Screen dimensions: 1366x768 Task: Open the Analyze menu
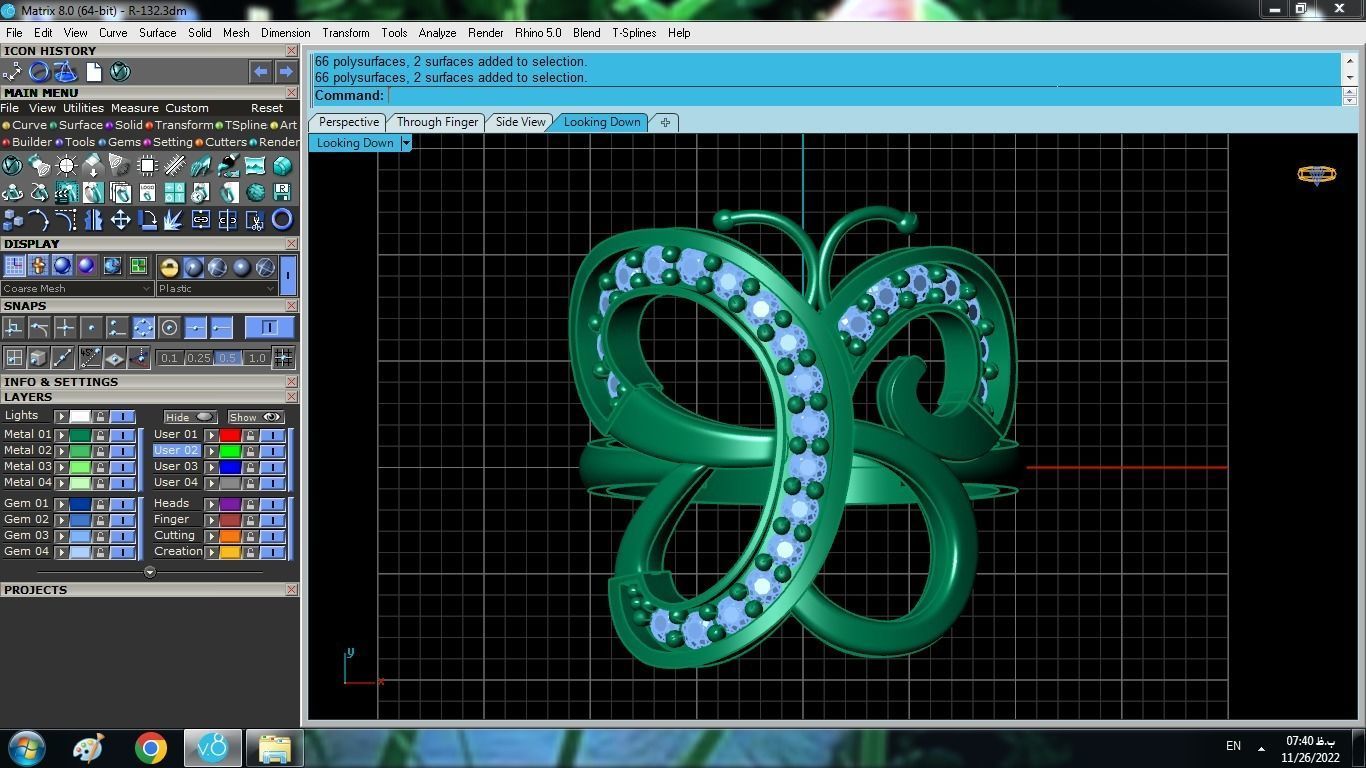click(x=437, y=33)
